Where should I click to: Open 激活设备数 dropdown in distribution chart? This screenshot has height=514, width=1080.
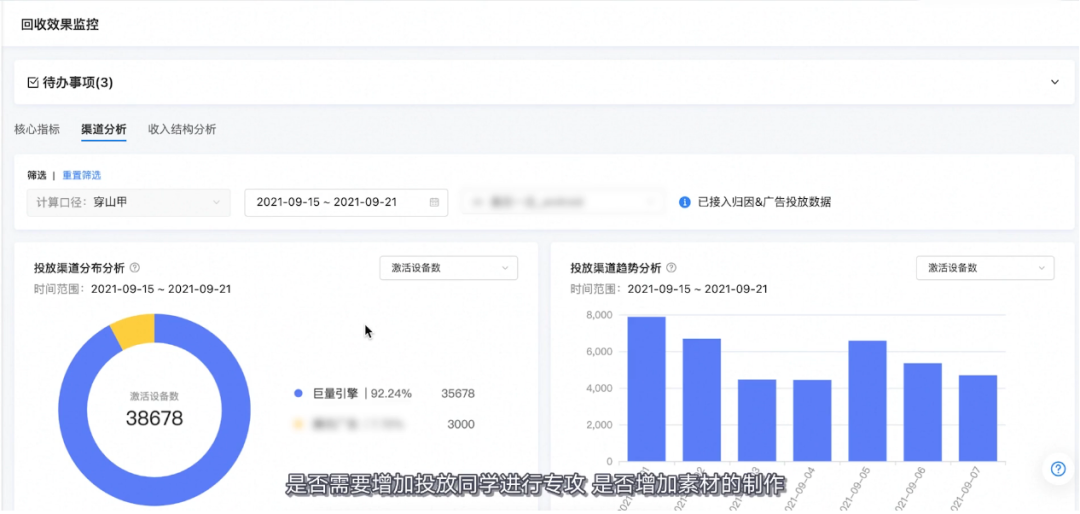click(x=448, y=268)
